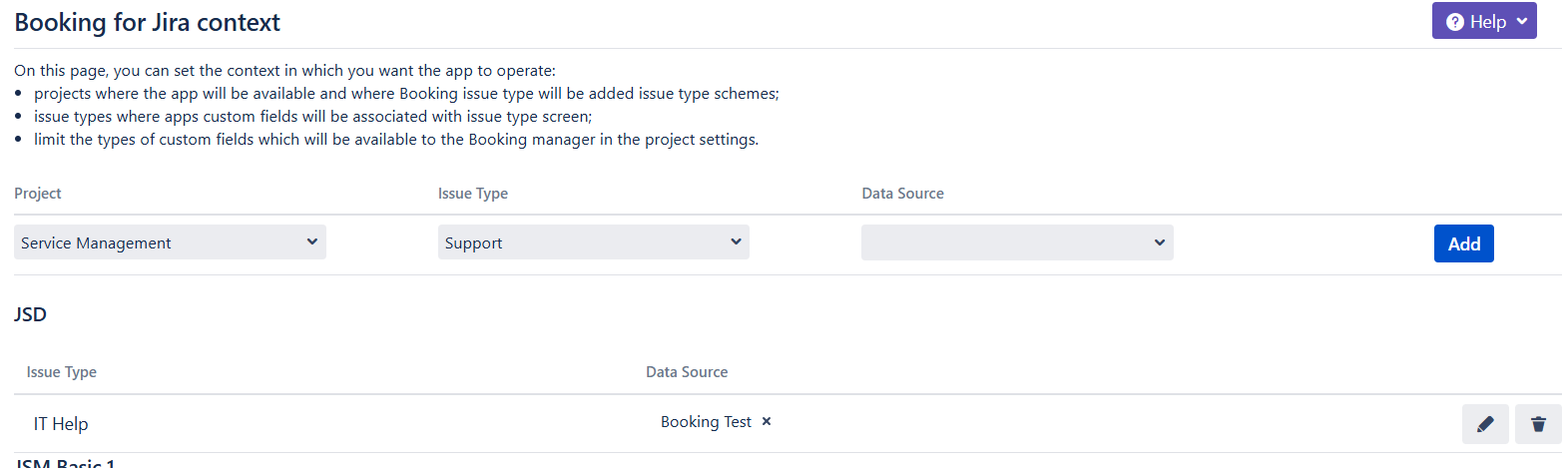Select the IT Help issue type cell
The image size is (1568, 468).
tap(61, 424)
